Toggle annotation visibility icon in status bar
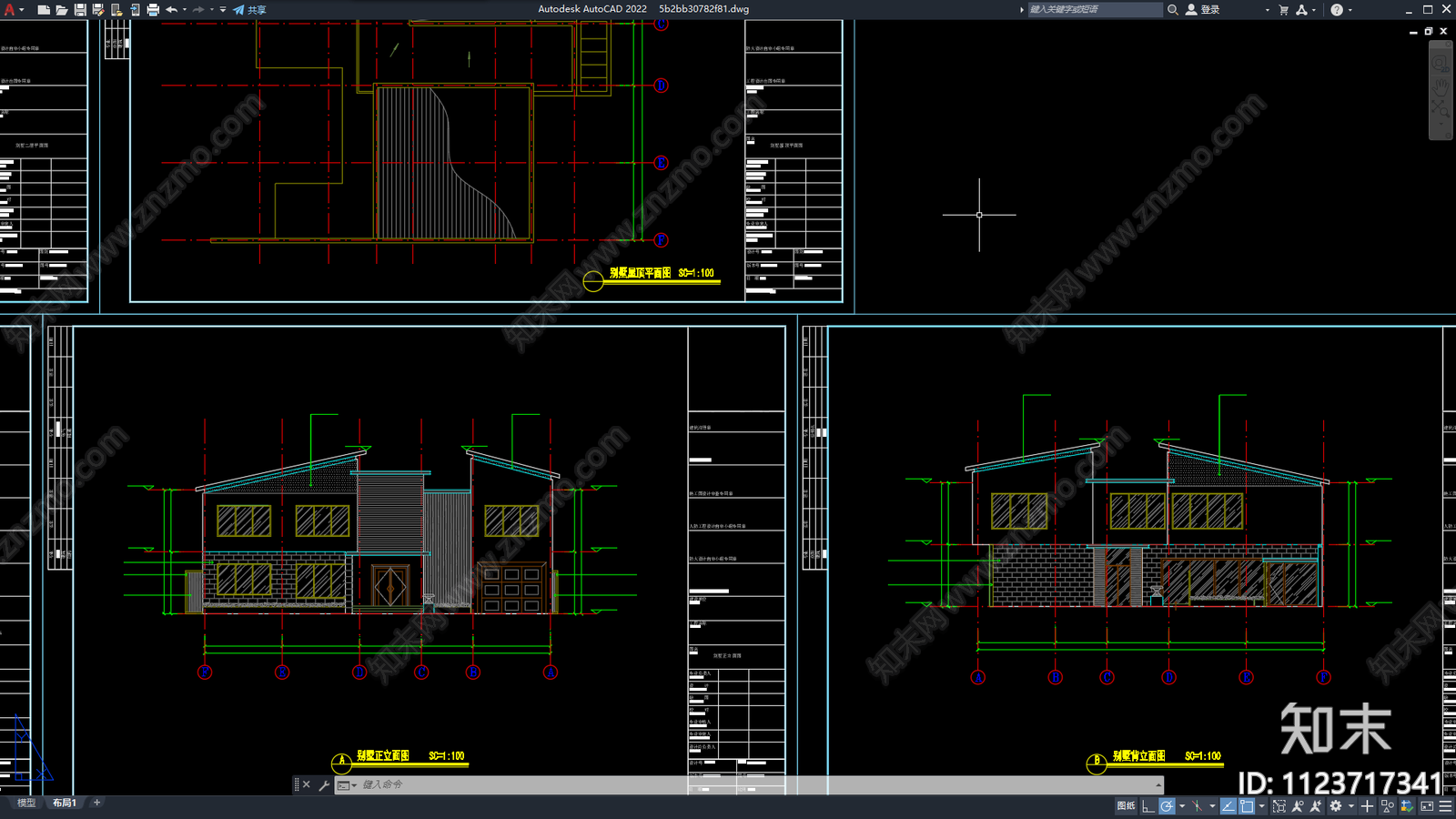 pyautogui.click(x=1298, y=806)
